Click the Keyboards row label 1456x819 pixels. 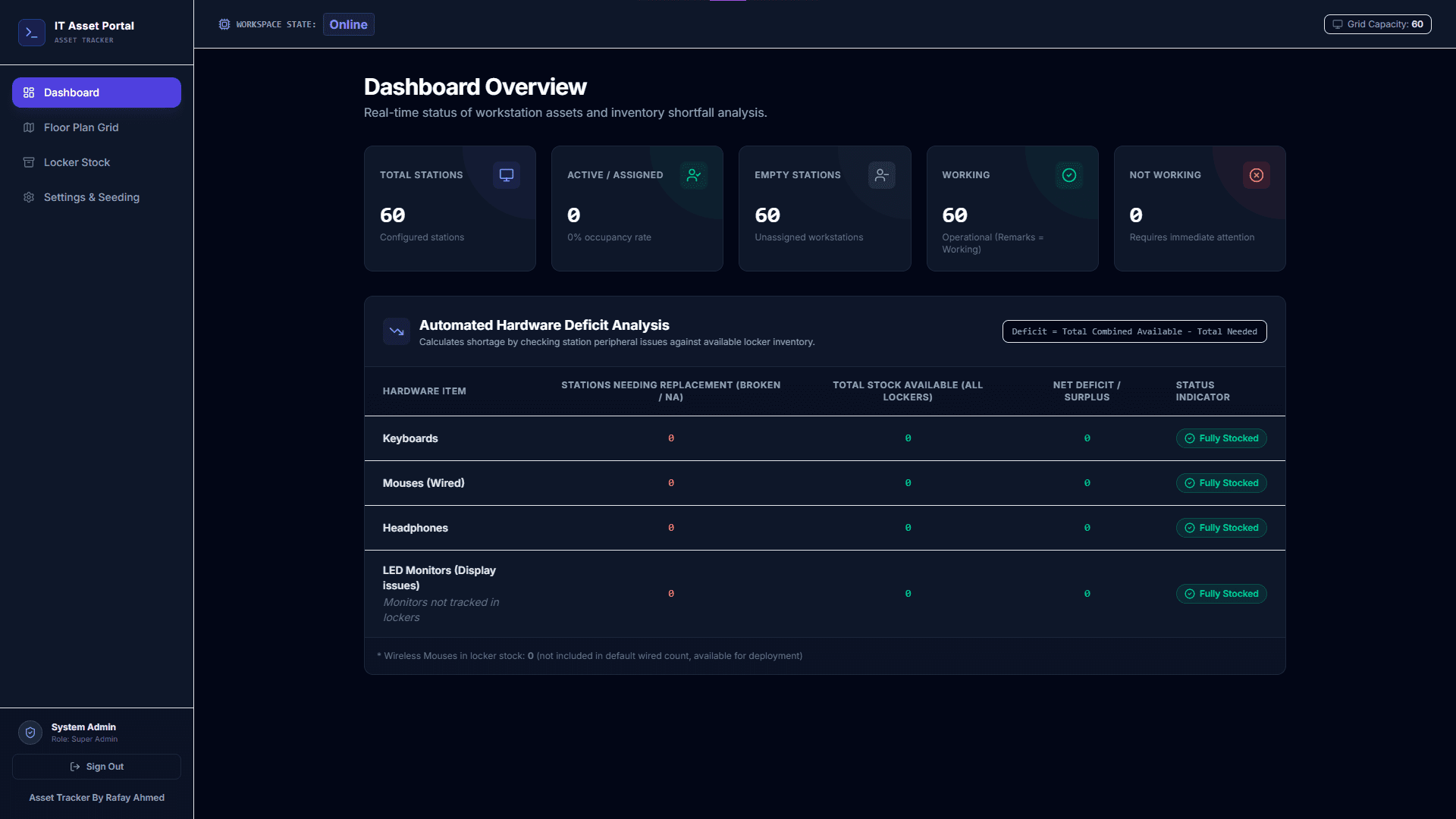[x=410, y=438]
